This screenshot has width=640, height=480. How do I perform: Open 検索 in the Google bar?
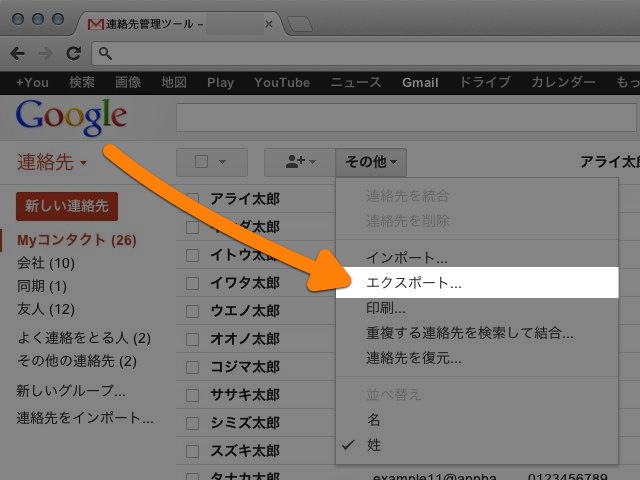tap(82, 82)
